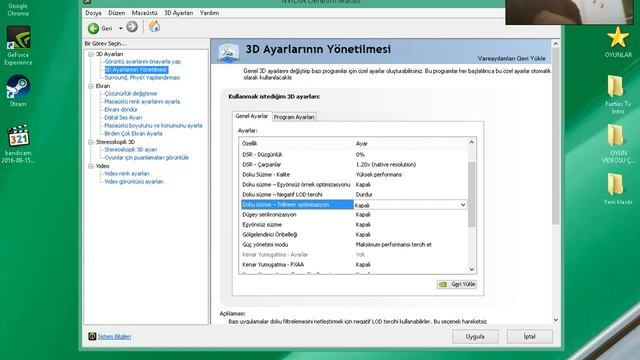Open the Düzen menu

[x=117, y=13]
